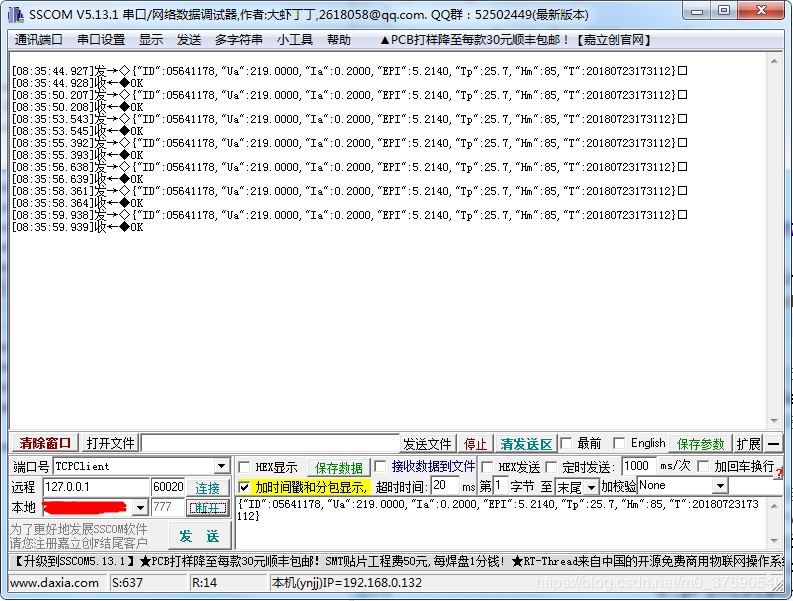Click the 清发送区 button
Screen dimensions: 793x601
[x=526, y=444]
